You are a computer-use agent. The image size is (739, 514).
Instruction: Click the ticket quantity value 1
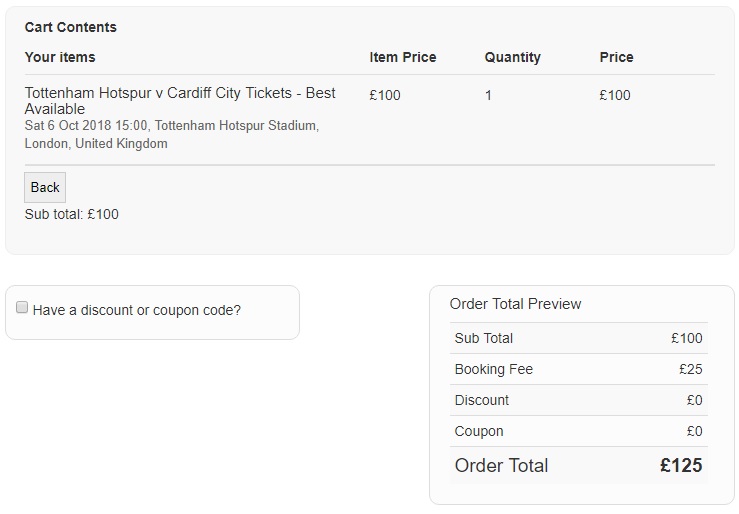coord(488,95)
